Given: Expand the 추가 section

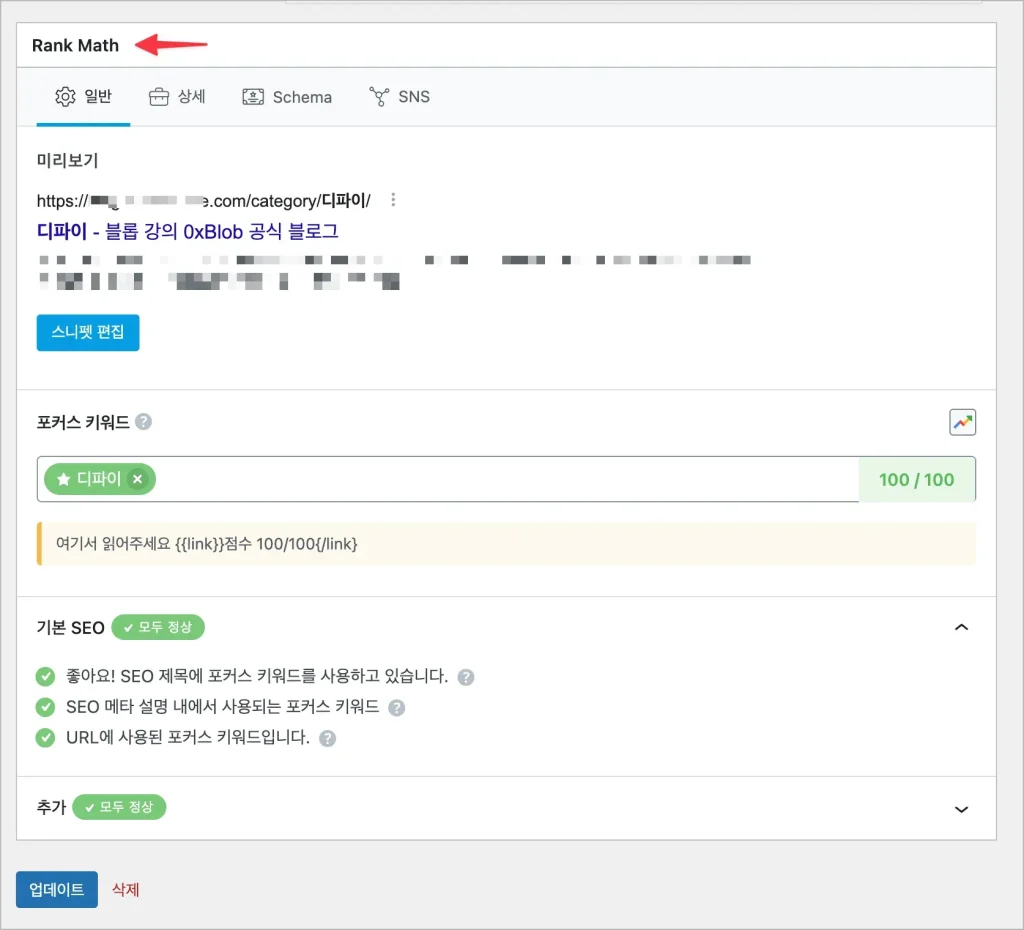Looking at the screenshot, I should click(x=961, y=809).
